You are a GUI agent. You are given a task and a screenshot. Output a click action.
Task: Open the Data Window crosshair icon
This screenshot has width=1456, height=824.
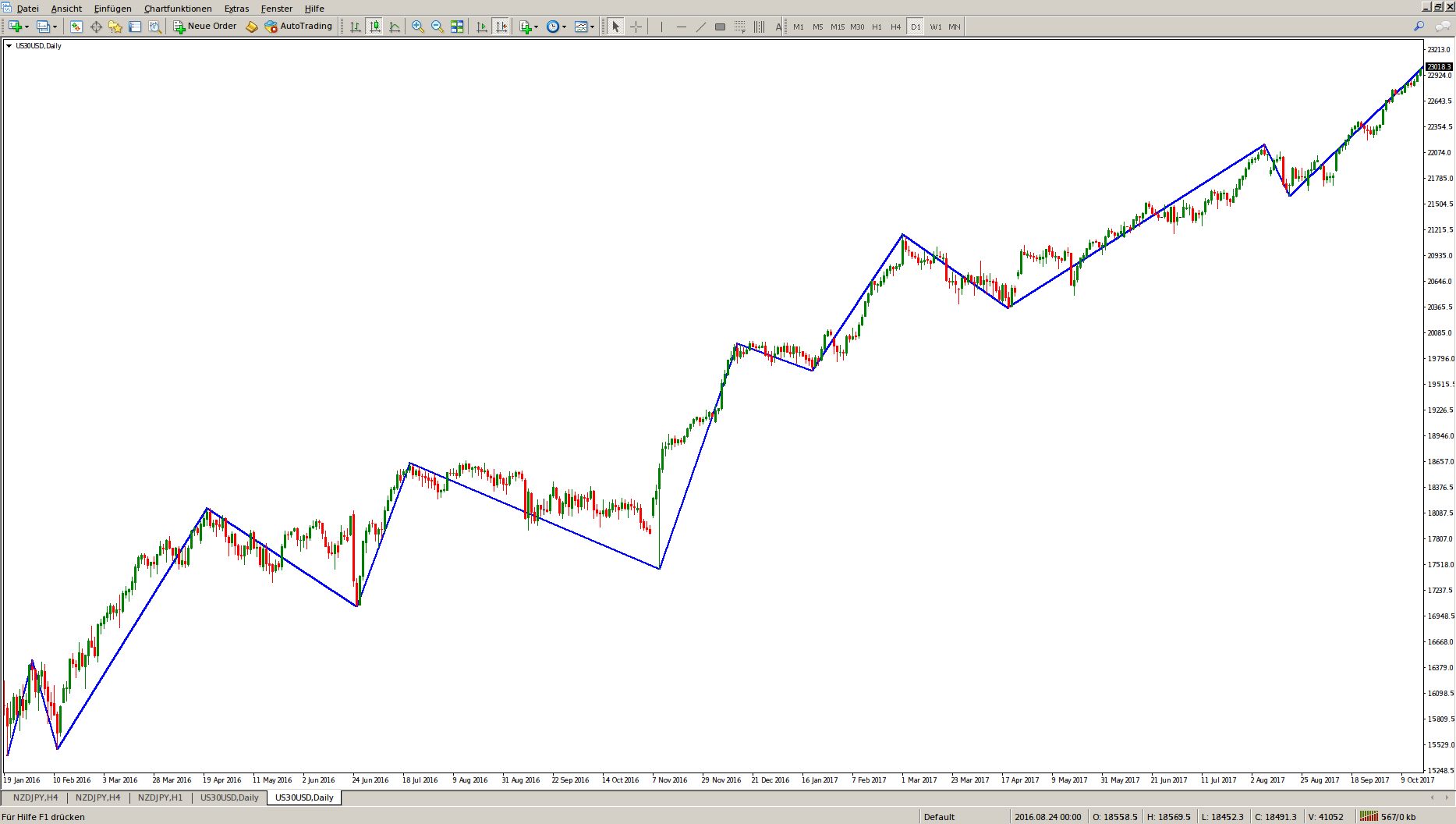96,27
